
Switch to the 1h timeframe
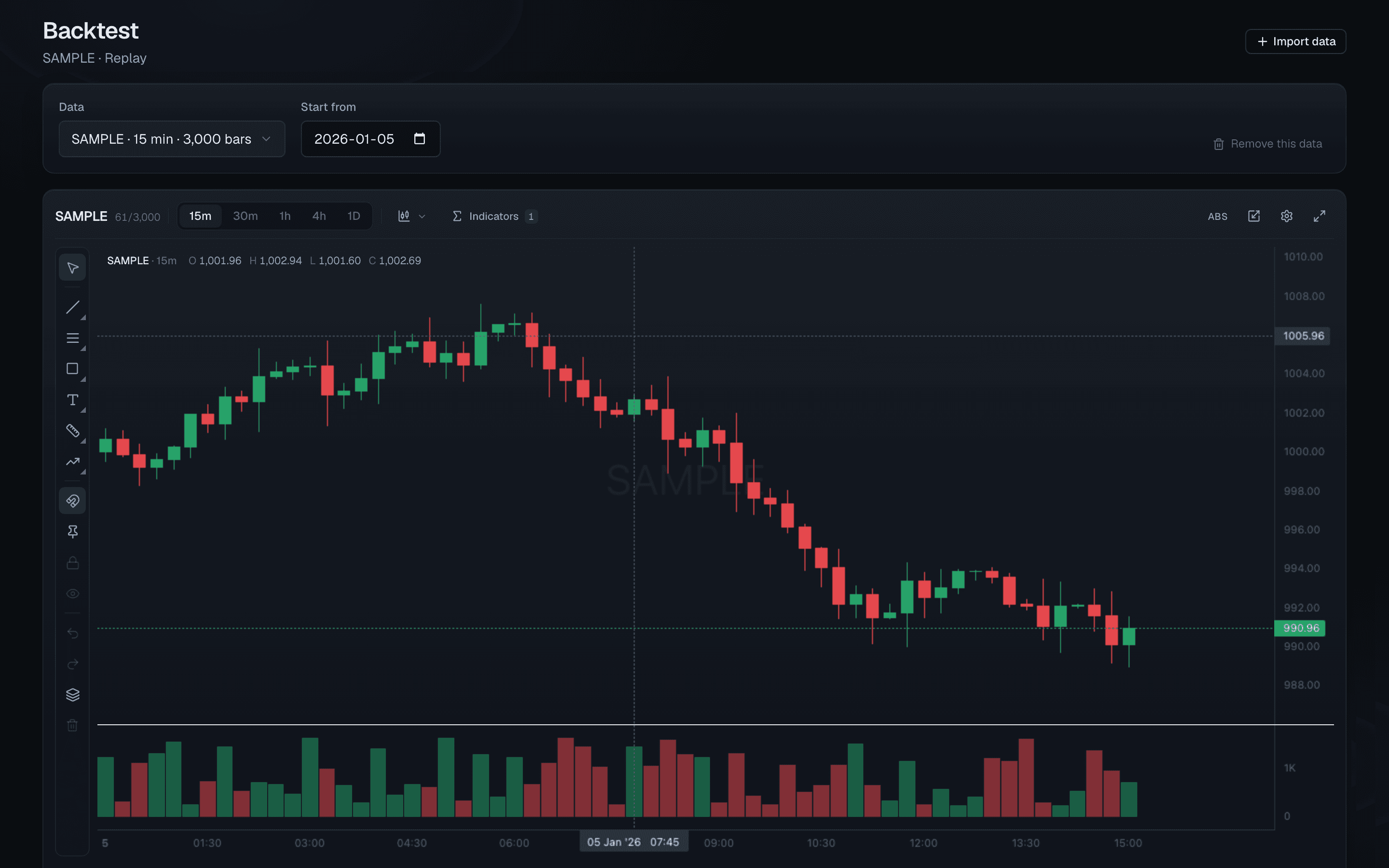pos(285,217)
